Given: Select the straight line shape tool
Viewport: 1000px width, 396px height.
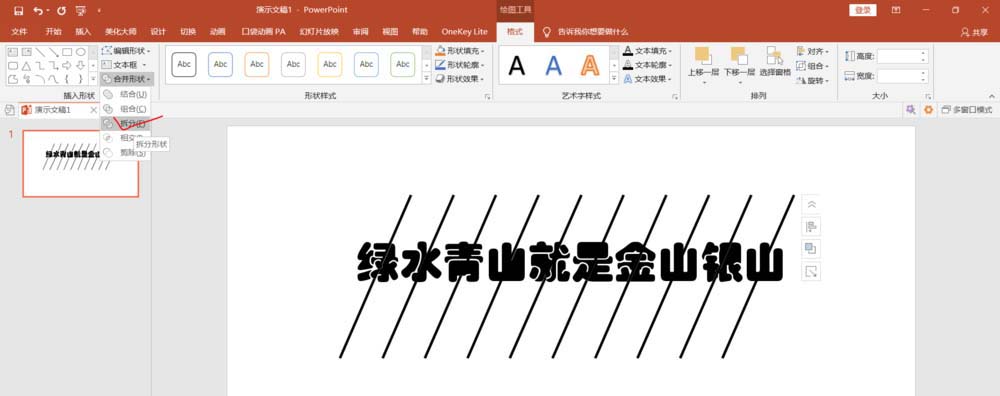Looking at the screenshot, I should coord(40,52).
